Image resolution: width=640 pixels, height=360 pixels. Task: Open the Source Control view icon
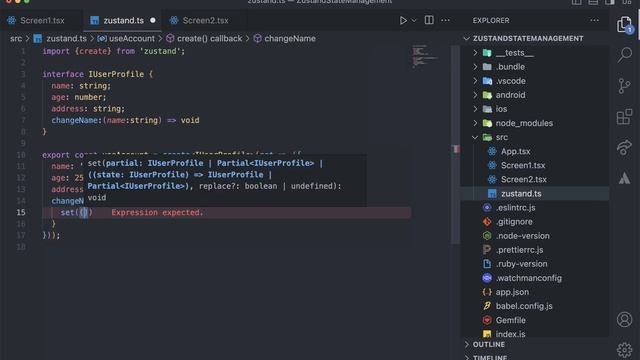click(x=624, y=86)
